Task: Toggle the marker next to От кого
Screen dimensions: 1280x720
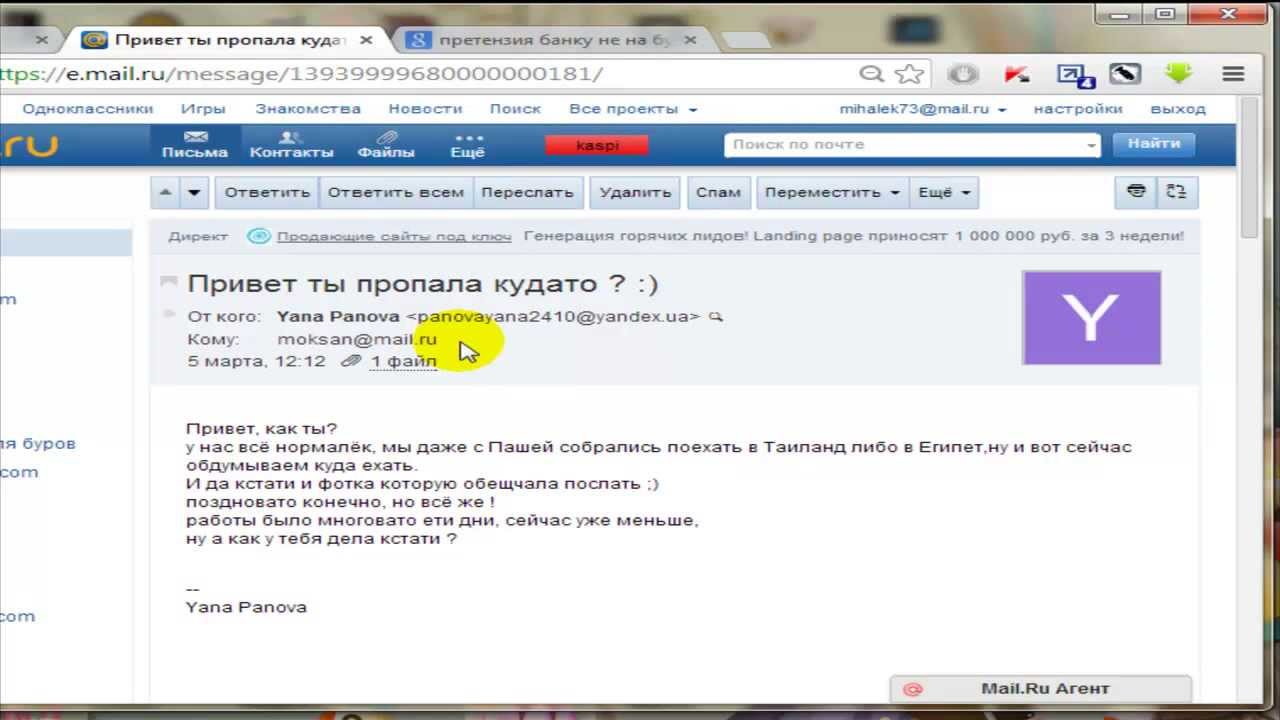Action: [x=169, y=316]
